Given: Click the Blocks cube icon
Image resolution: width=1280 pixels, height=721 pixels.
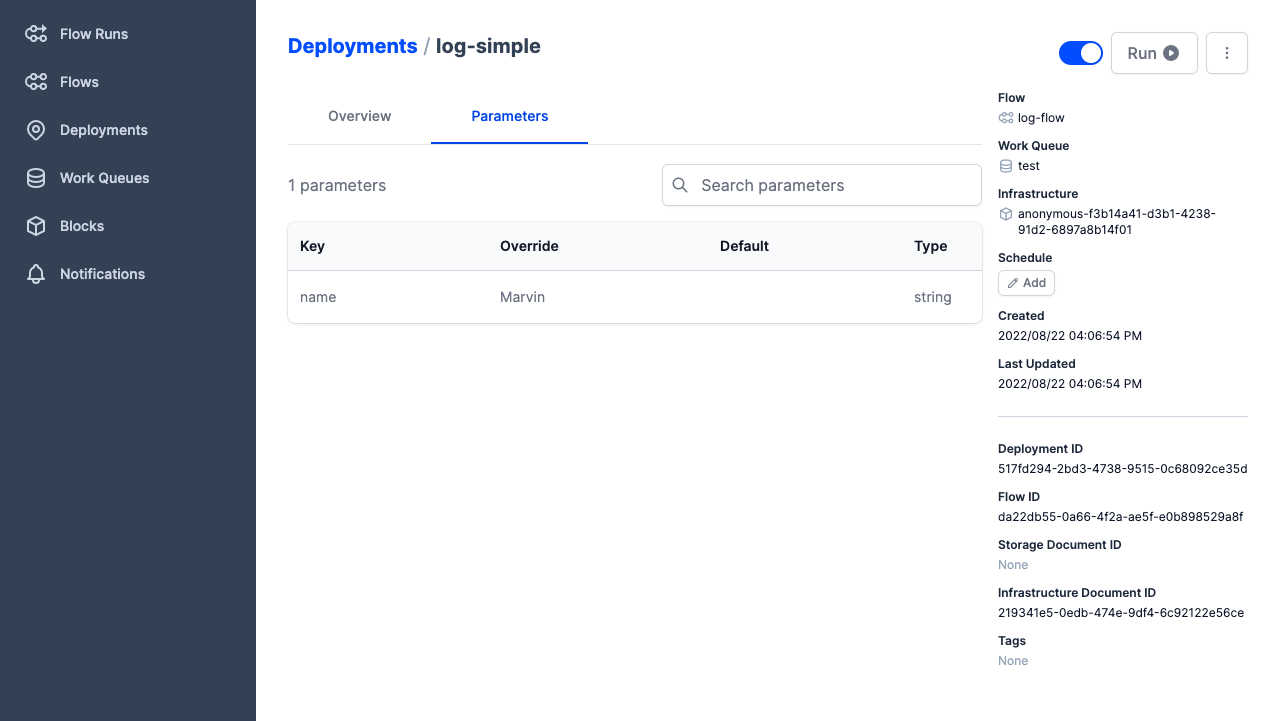Looking at the screenshot, I should pyautogui.click(x=36, y=226).
